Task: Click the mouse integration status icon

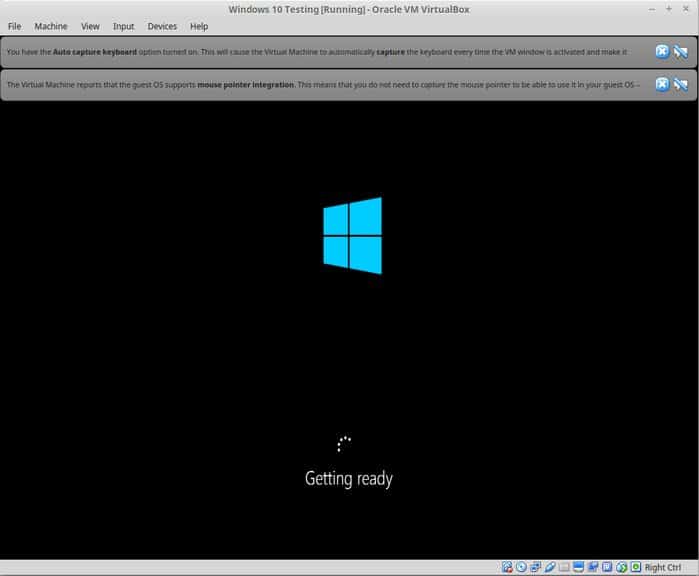Action: tap(621, 567)
